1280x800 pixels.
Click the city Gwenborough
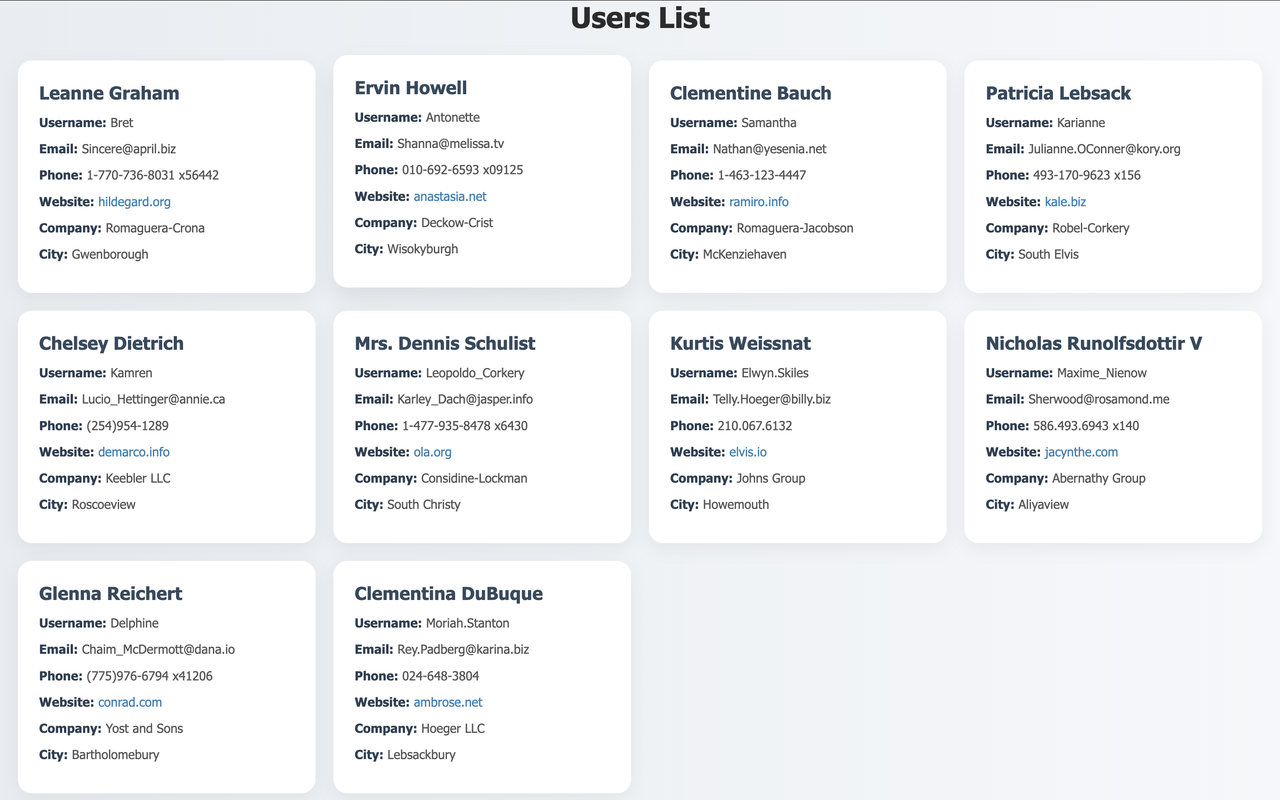110,254
